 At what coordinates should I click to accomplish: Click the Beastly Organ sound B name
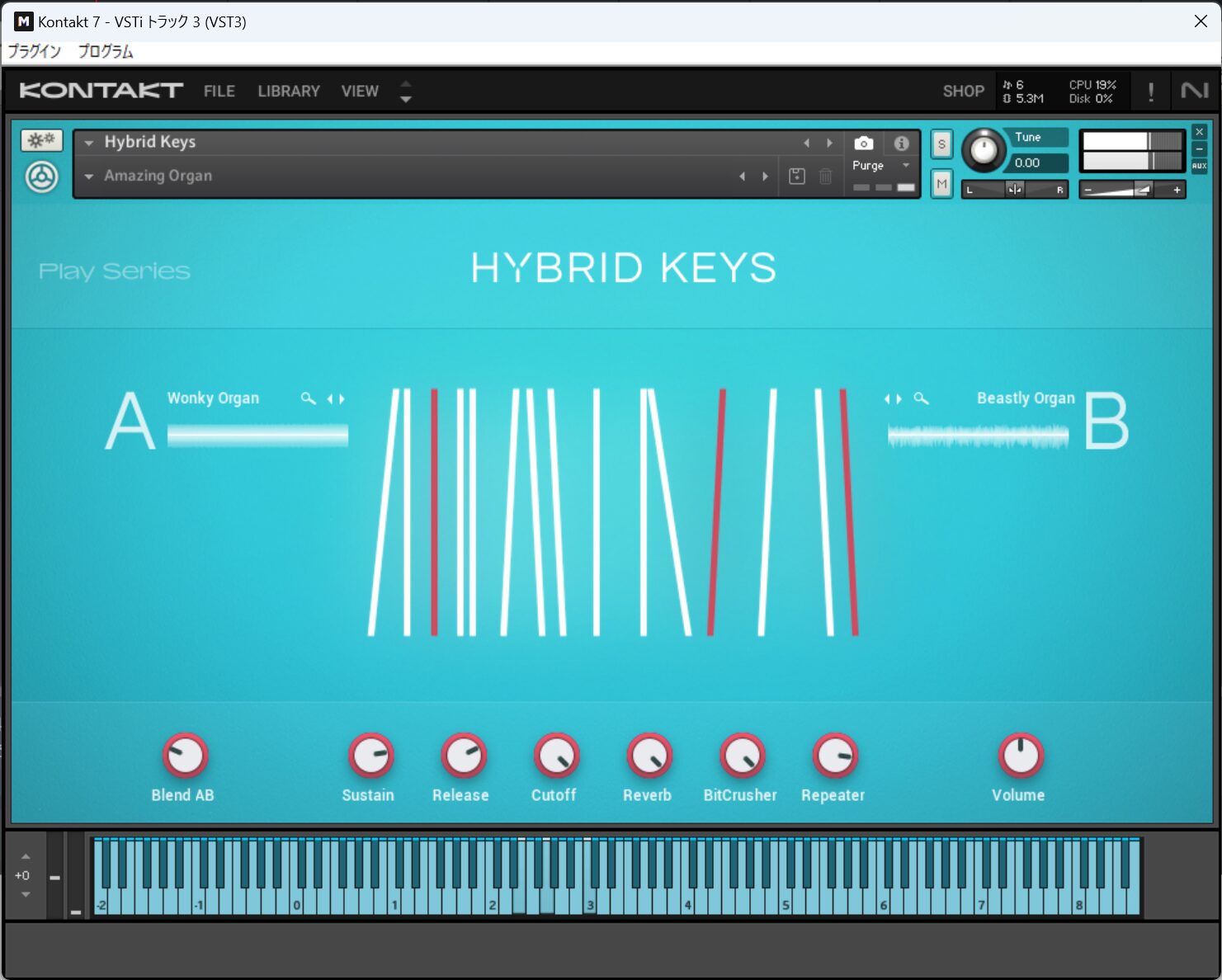1026,398
